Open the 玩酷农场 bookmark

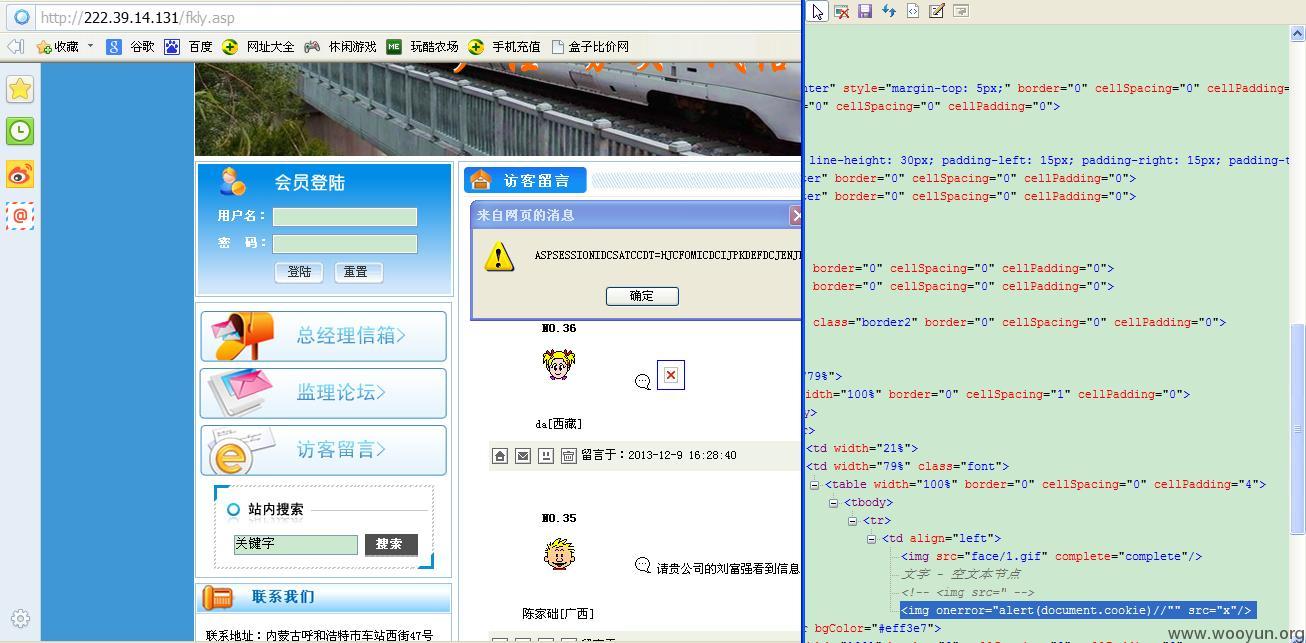[x=422, y=46]
